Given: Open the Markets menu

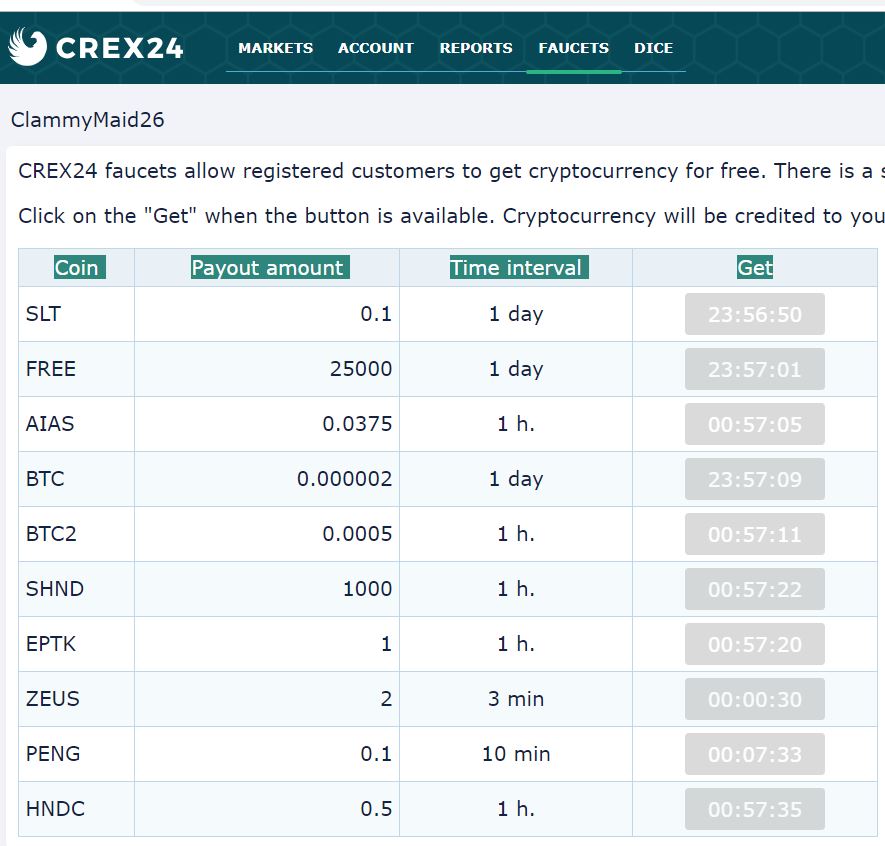Looking at the screenshot, I should click(x=275, y=48).
